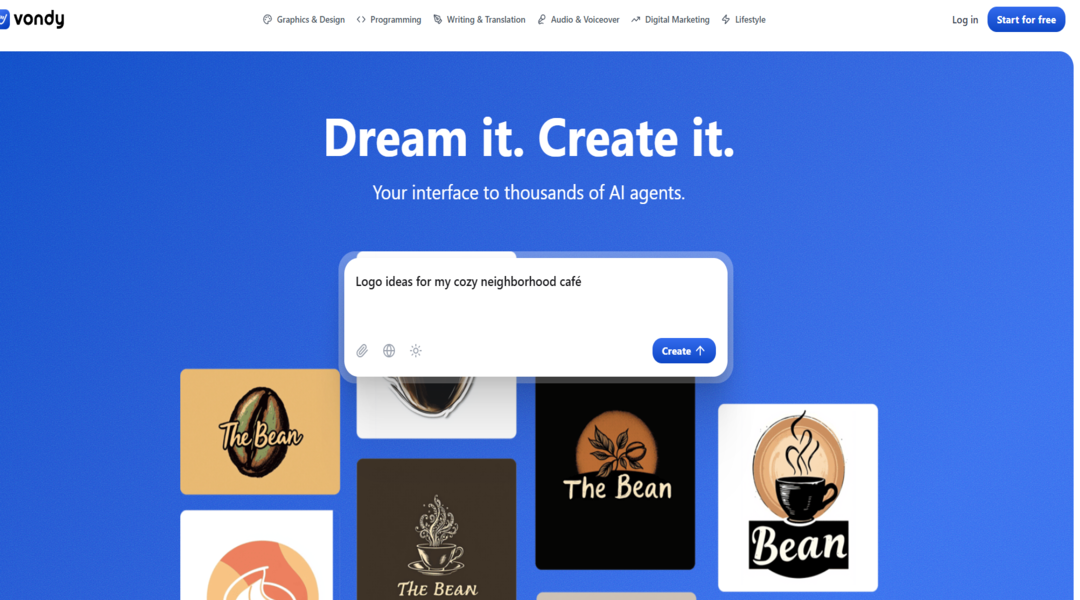Click the Start for free button
The width and height of the screenshot is (1080, 600).
point(1026,19)
